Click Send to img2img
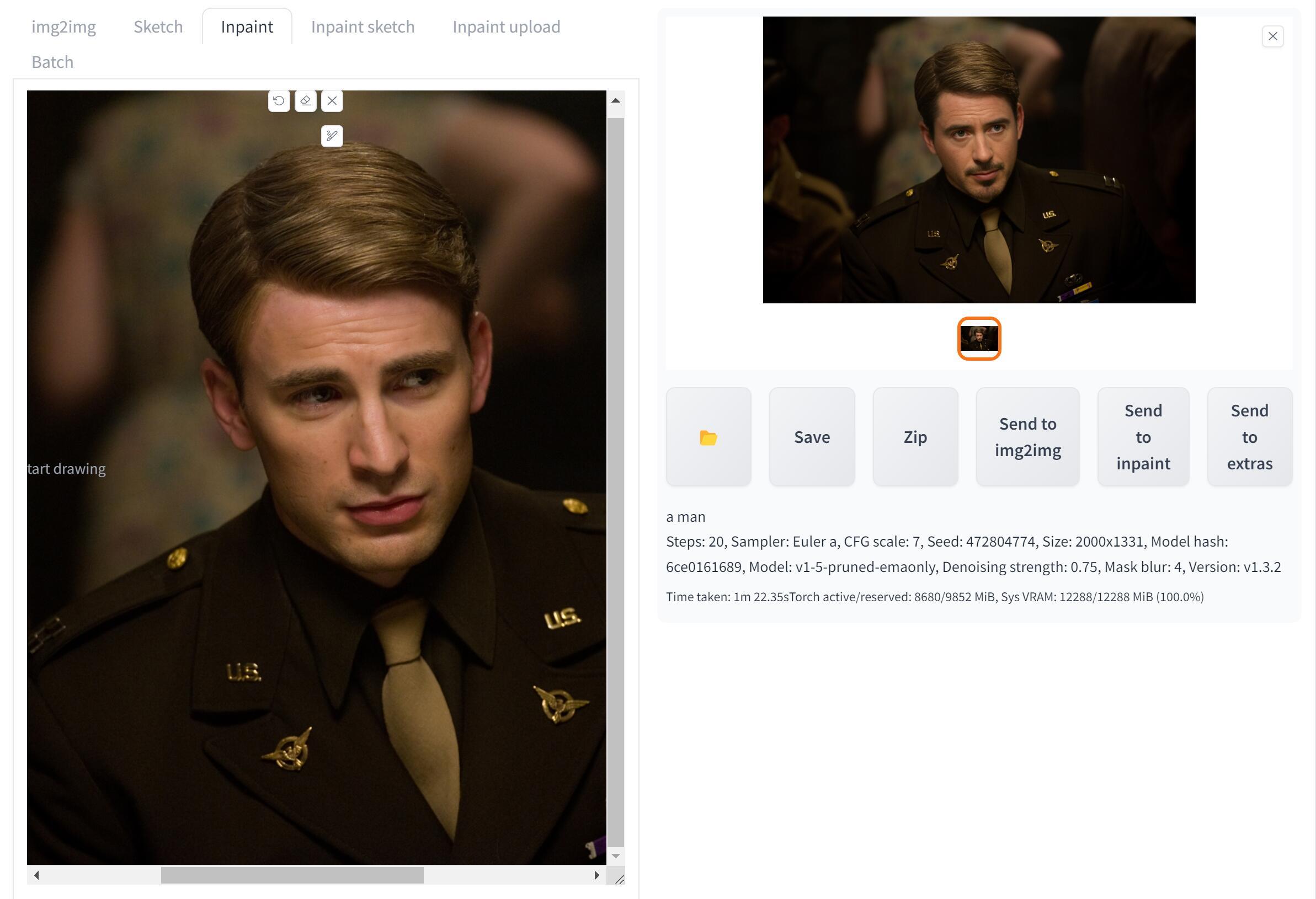1316x899 pixels. pyautogui.click(x=1027, y=437)
